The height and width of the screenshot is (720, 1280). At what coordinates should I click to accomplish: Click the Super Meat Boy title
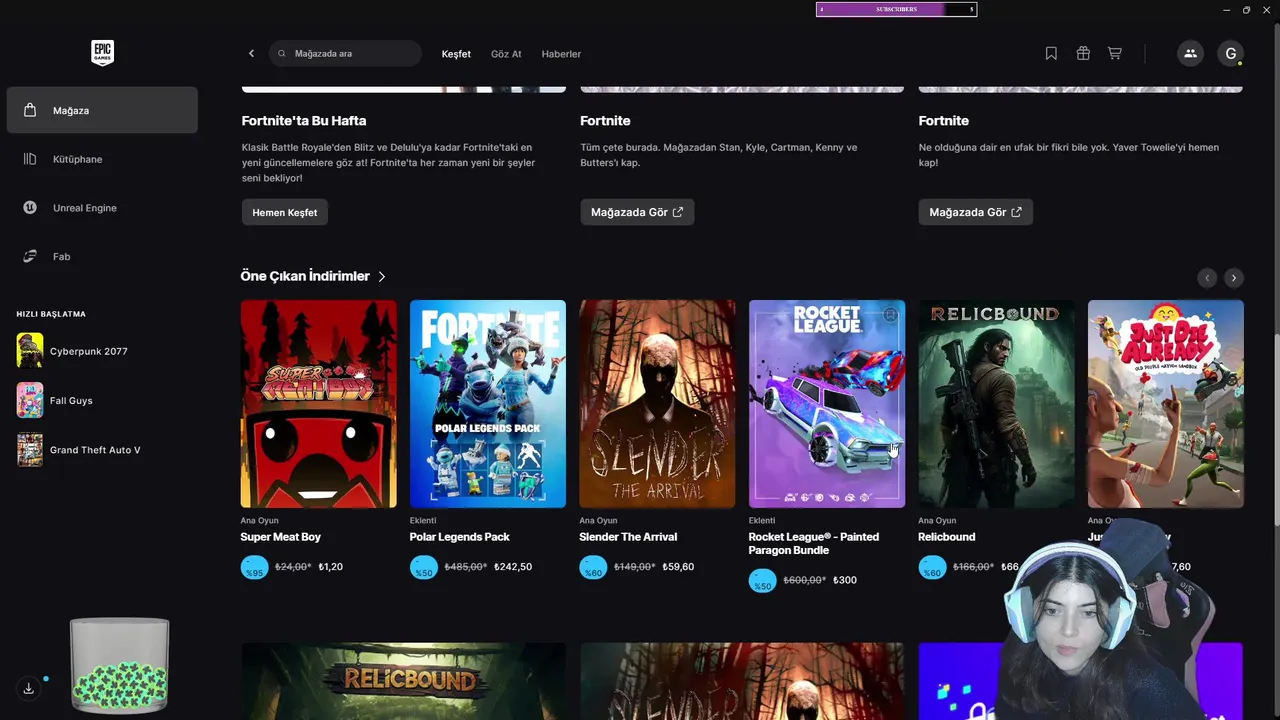pyautogui.click(x=280, y=537)
